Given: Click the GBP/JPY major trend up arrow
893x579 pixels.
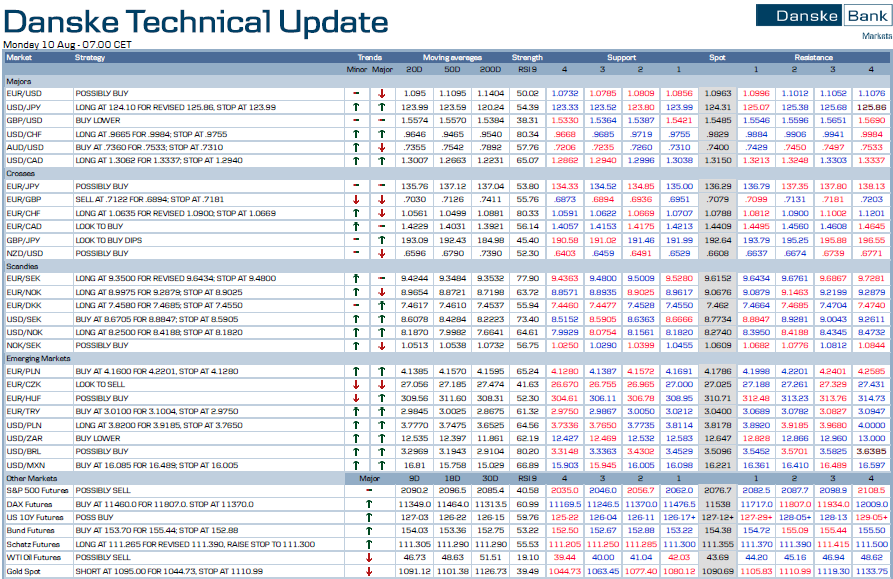Looking at the screenshot, I should (x=381, y=240).
